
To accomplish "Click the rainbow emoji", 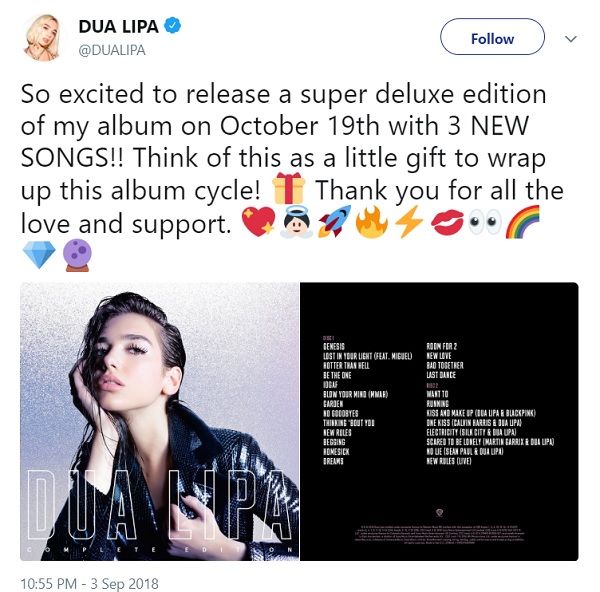I will click(522, 222).
